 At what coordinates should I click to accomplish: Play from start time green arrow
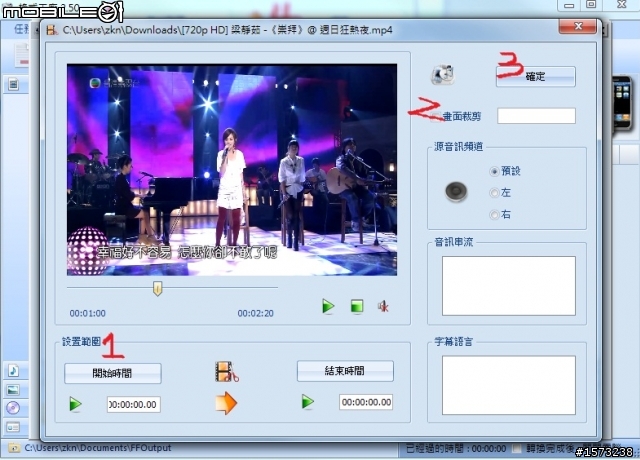(76, 404)
